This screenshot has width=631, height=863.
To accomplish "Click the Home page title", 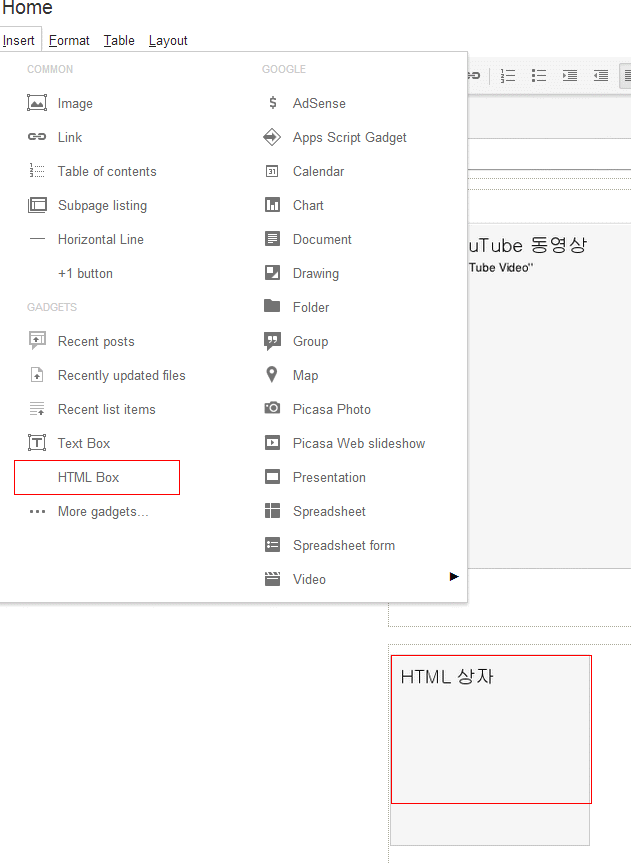I will 28,8.
